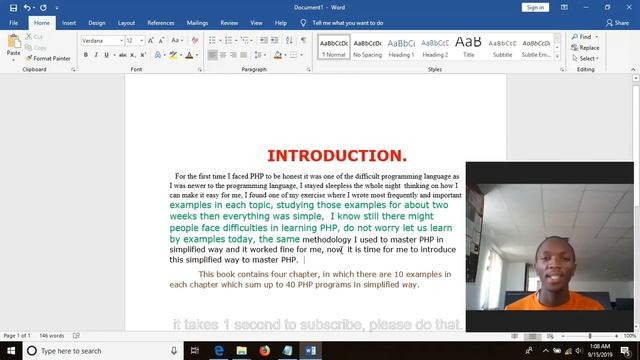Open borders options
Image resolution: width=640 pixels, height=360 pixels.
click(293, 55)
